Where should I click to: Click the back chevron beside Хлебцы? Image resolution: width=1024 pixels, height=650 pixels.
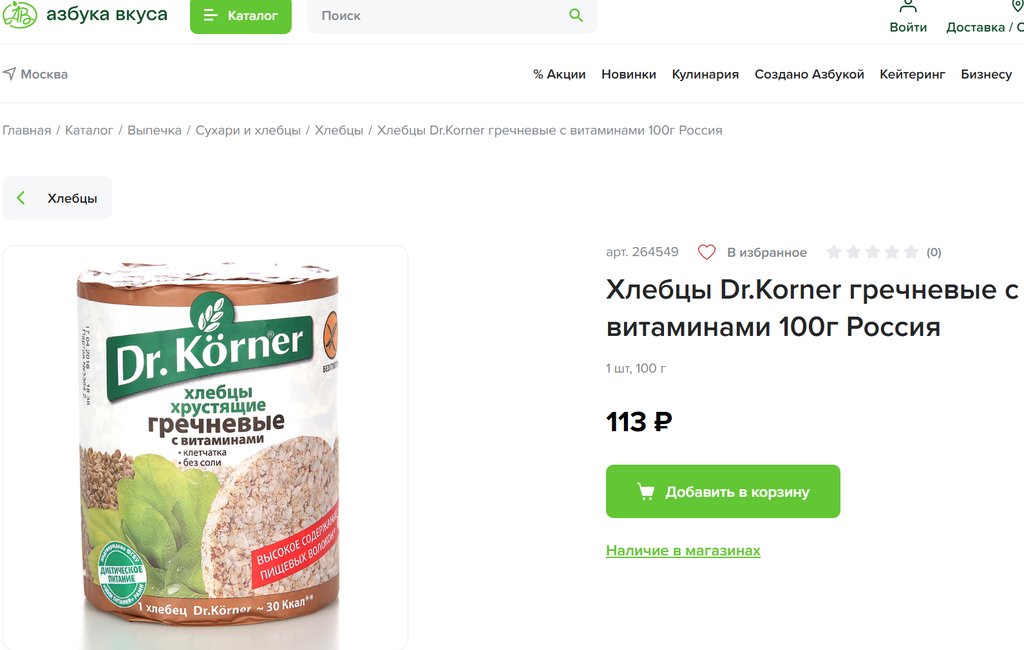(x=21, y=198)
